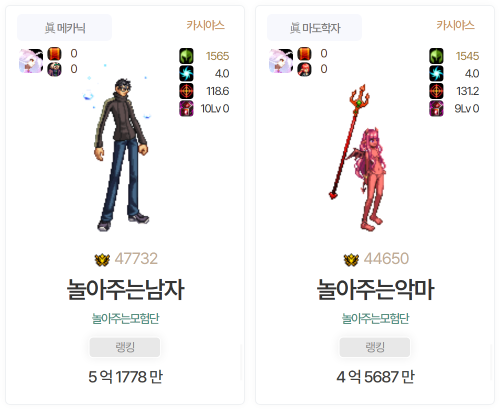
Task: Click the green helmet icon beside 1565
Action: click(x=186, y=56)
